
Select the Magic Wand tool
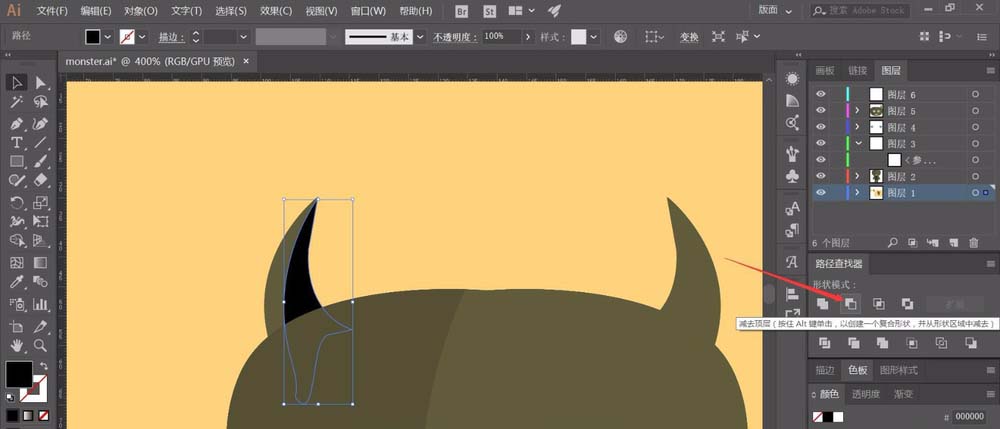(x=17, y=102)
